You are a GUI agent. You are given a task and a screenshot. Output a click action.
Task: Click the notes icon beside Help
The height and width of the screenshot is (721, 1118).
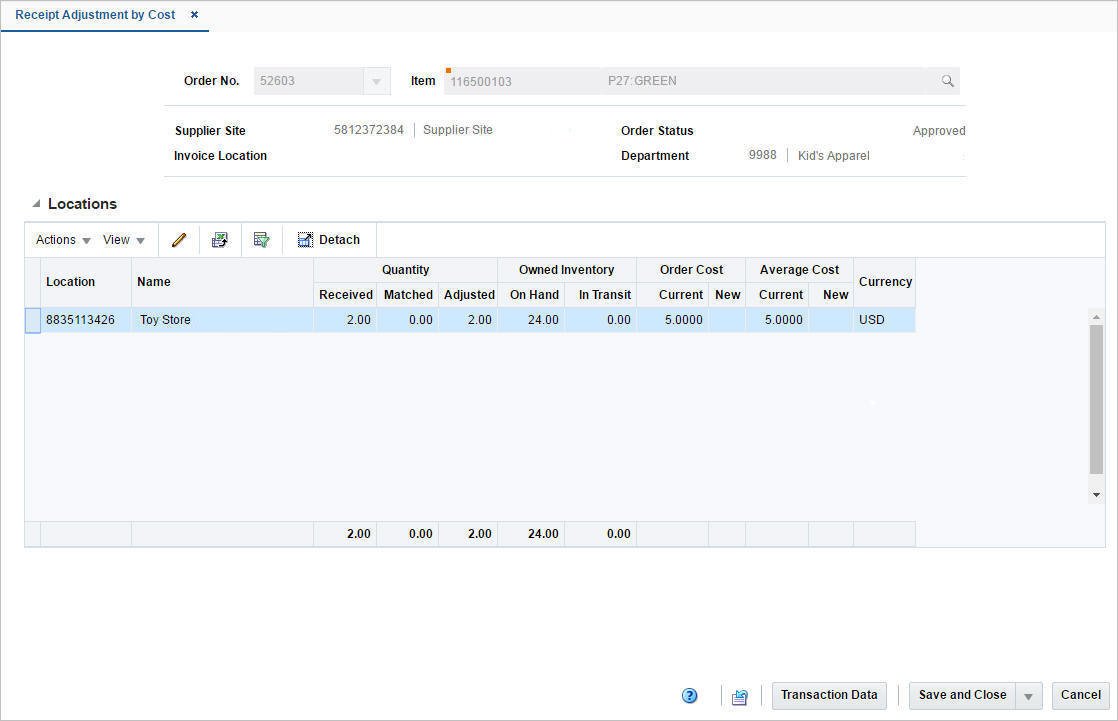pos(739,695)
